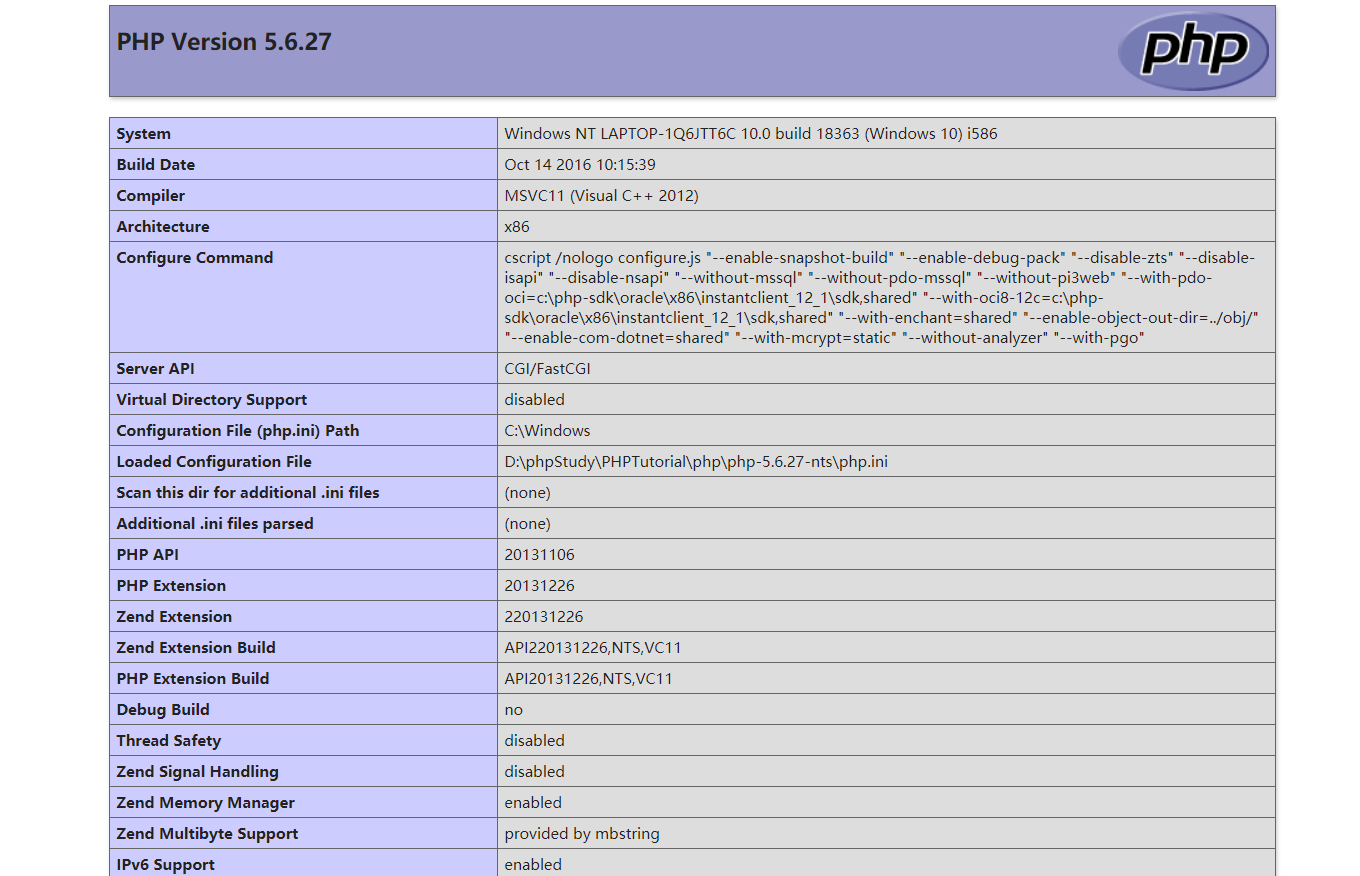Click the PHP API value 20131106

539,555
